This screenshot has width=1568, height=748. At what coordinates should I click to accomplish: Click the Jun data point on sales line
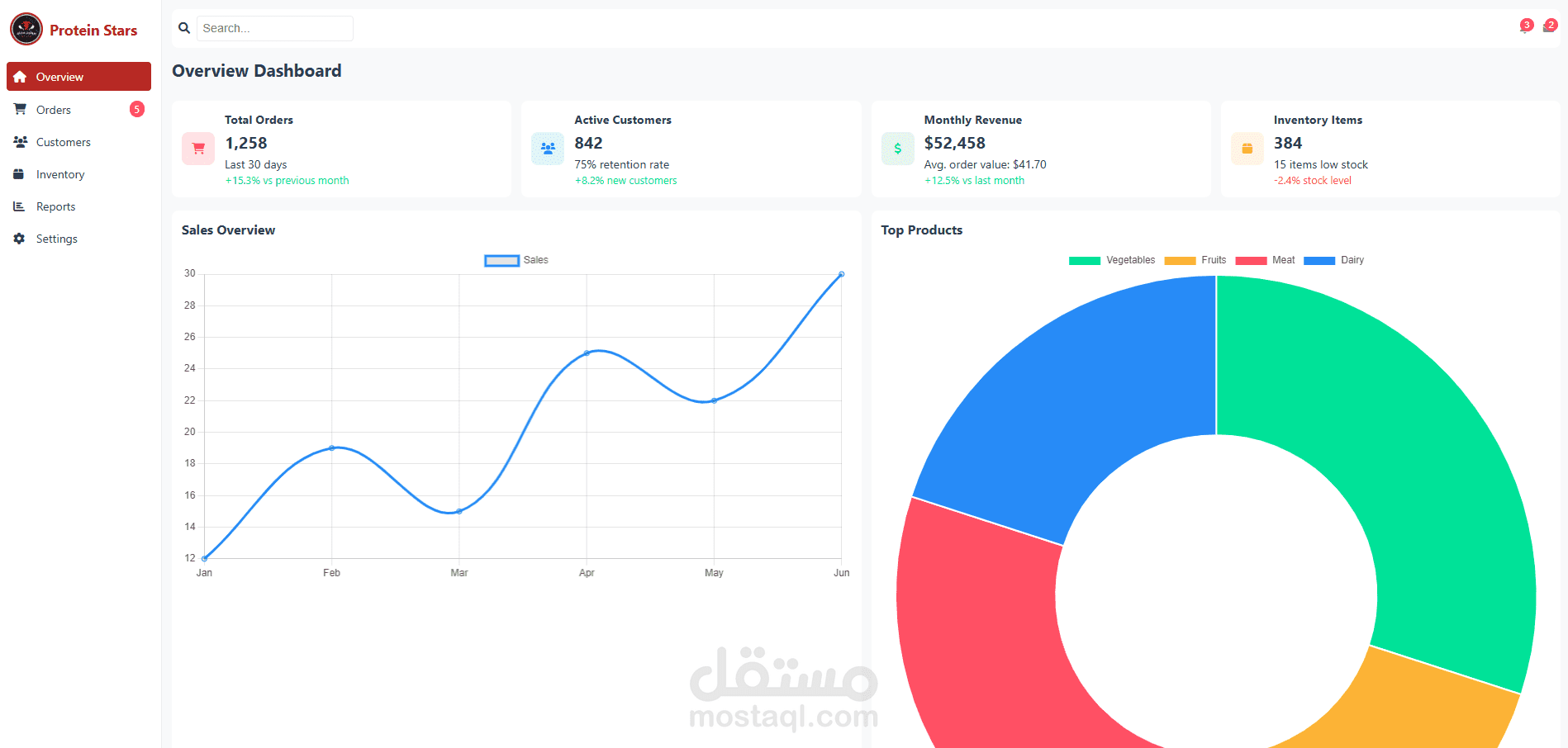841,274
